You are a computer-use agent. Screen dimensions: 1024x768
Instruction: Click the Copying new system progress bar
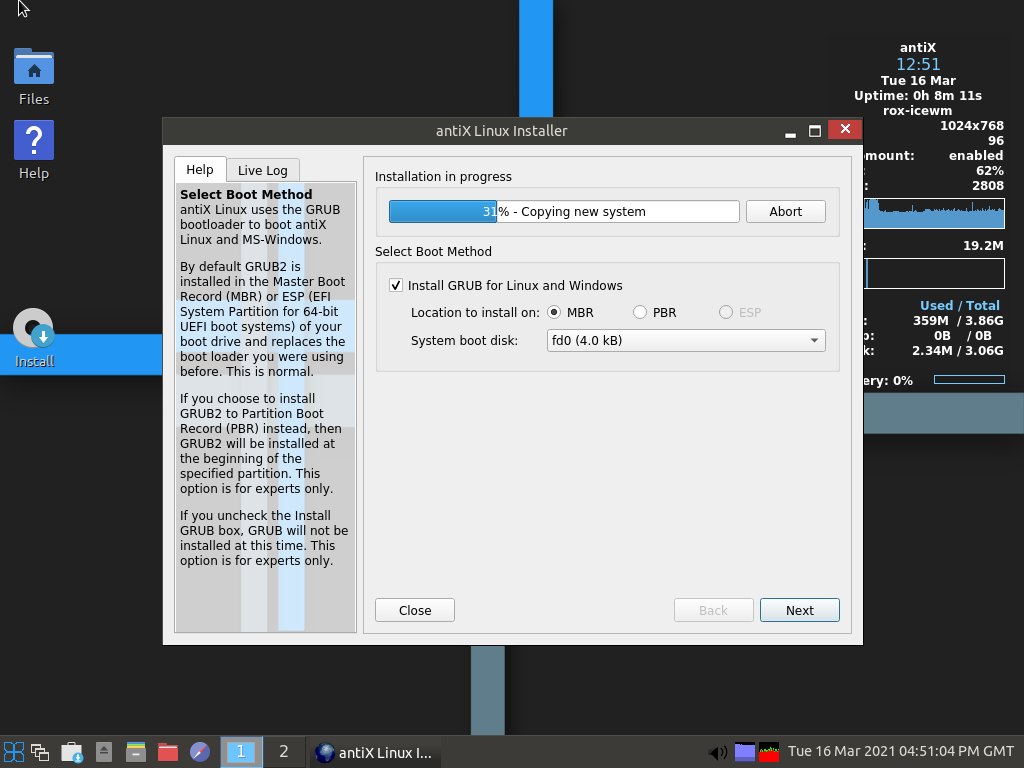[x=564, y=212]
